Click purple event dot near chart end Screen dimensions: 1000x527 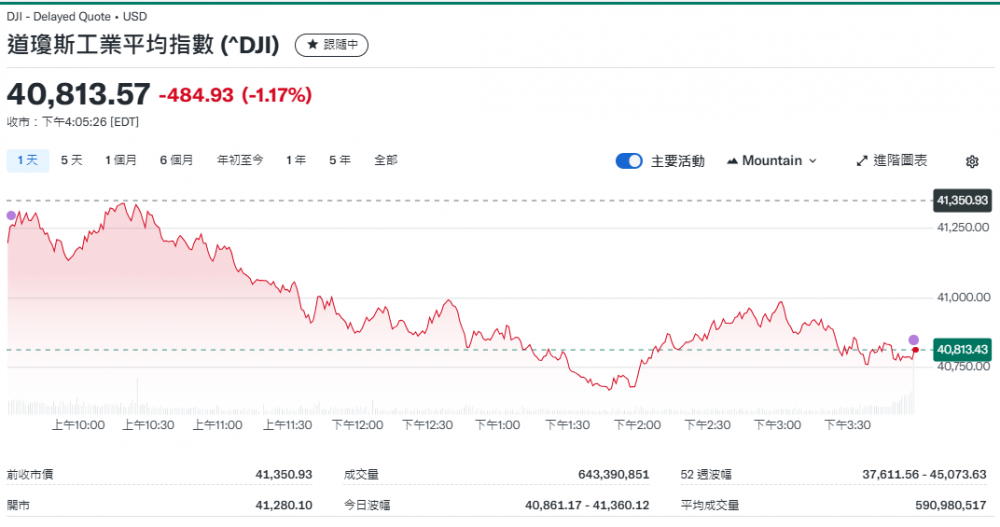[x=913, y=340]
